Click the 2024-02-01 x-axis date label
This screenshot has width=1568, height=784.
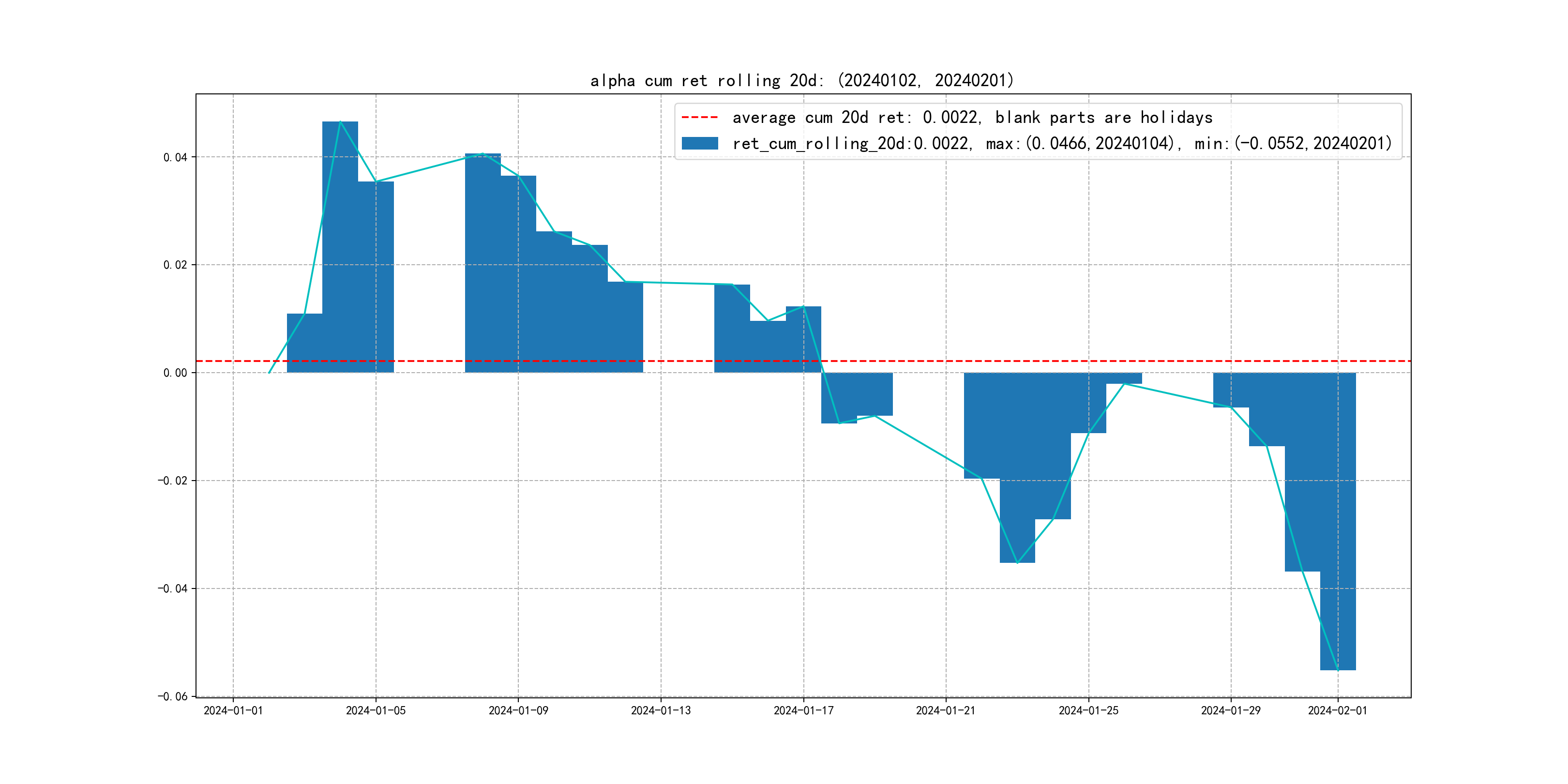[1337, 711]
